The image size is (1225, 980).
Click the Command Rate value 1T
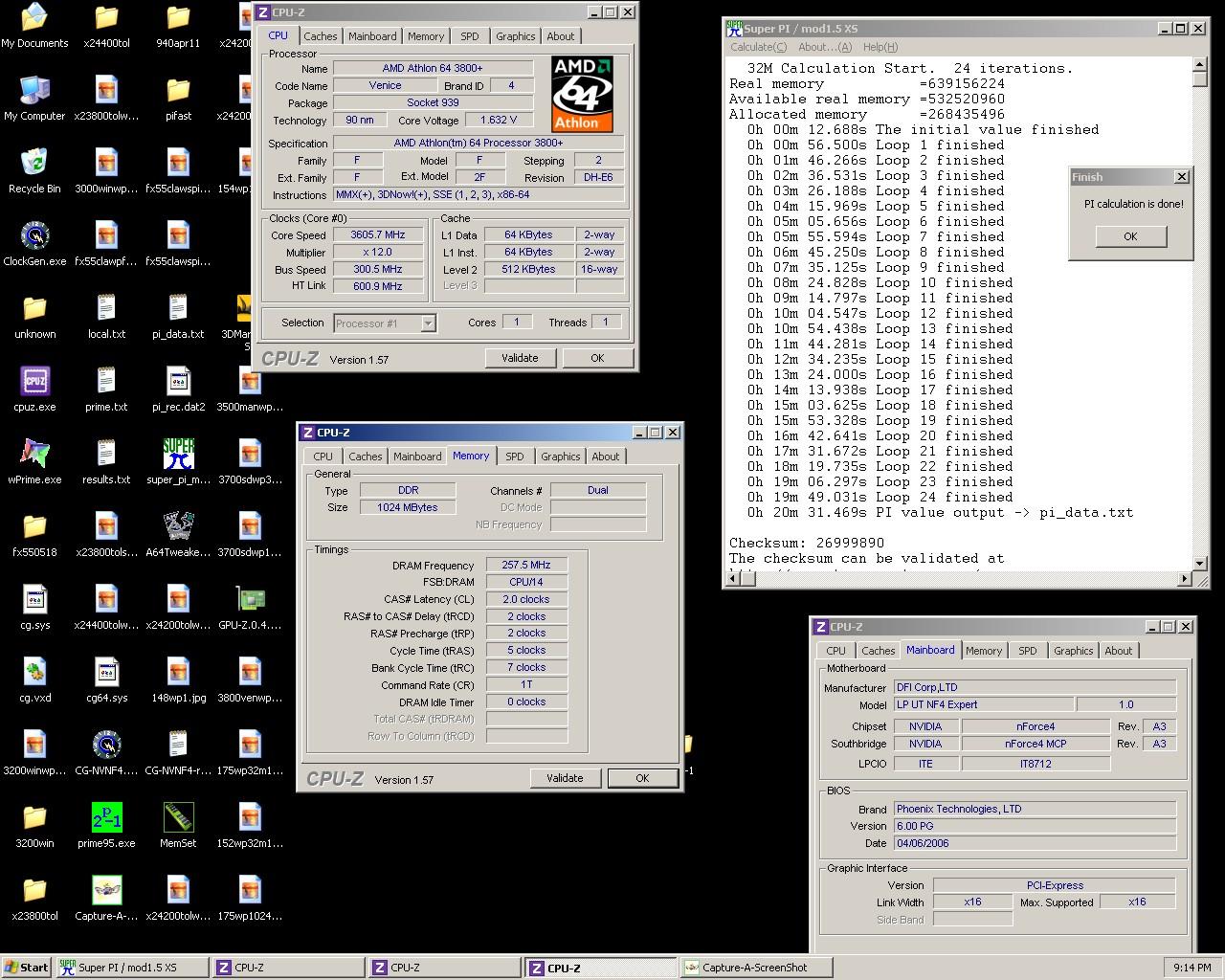(526, 684)
